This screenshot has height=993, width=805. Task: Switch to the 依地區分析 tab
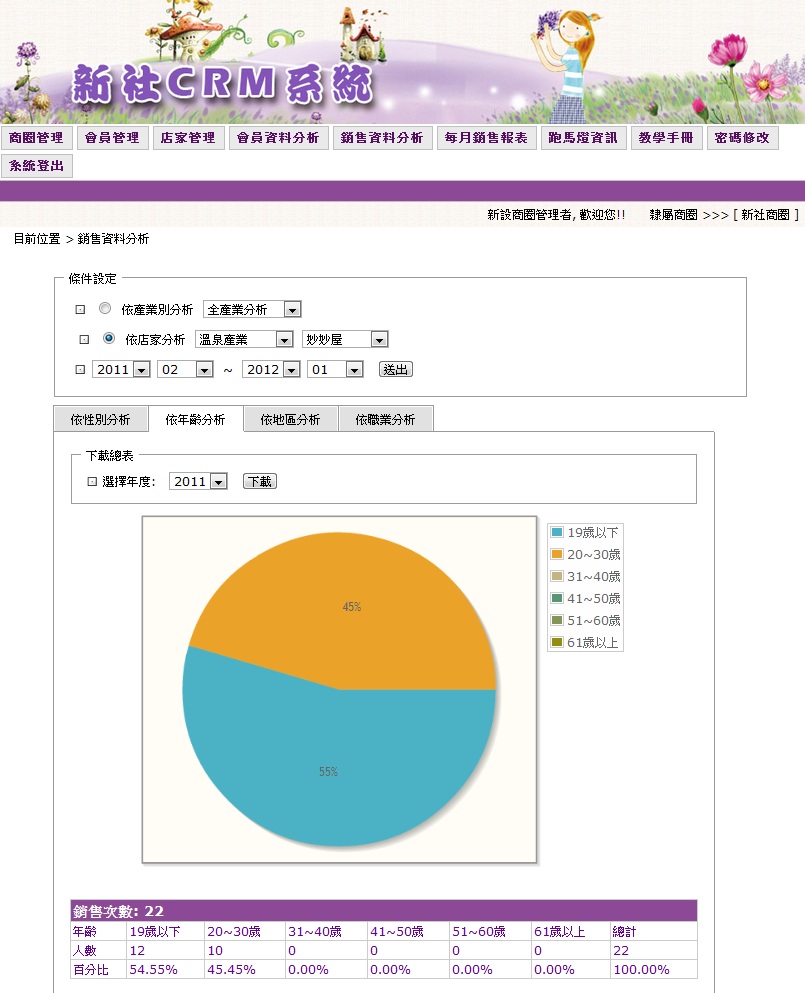click(x=291, y=419)
